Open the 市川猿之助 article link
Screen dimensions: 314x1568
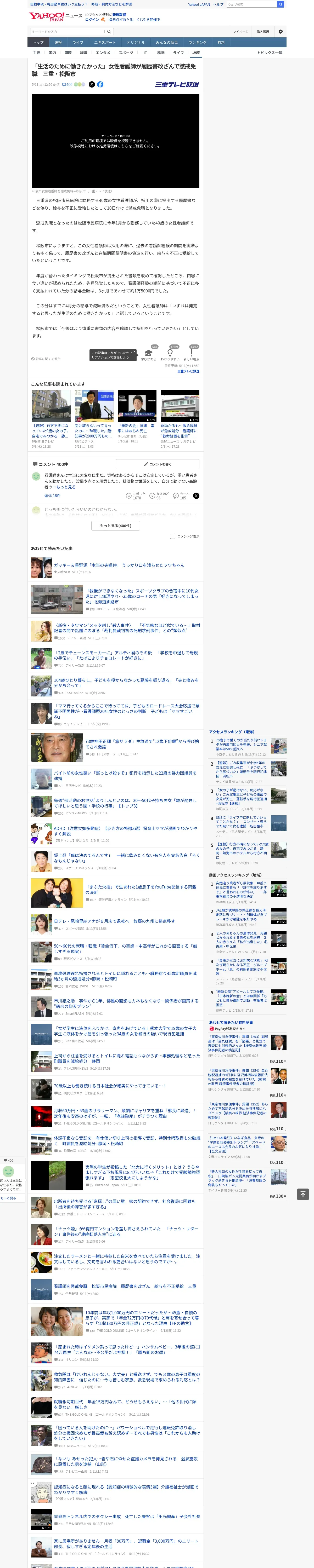pyautogui.click(x=126, y=1003)
